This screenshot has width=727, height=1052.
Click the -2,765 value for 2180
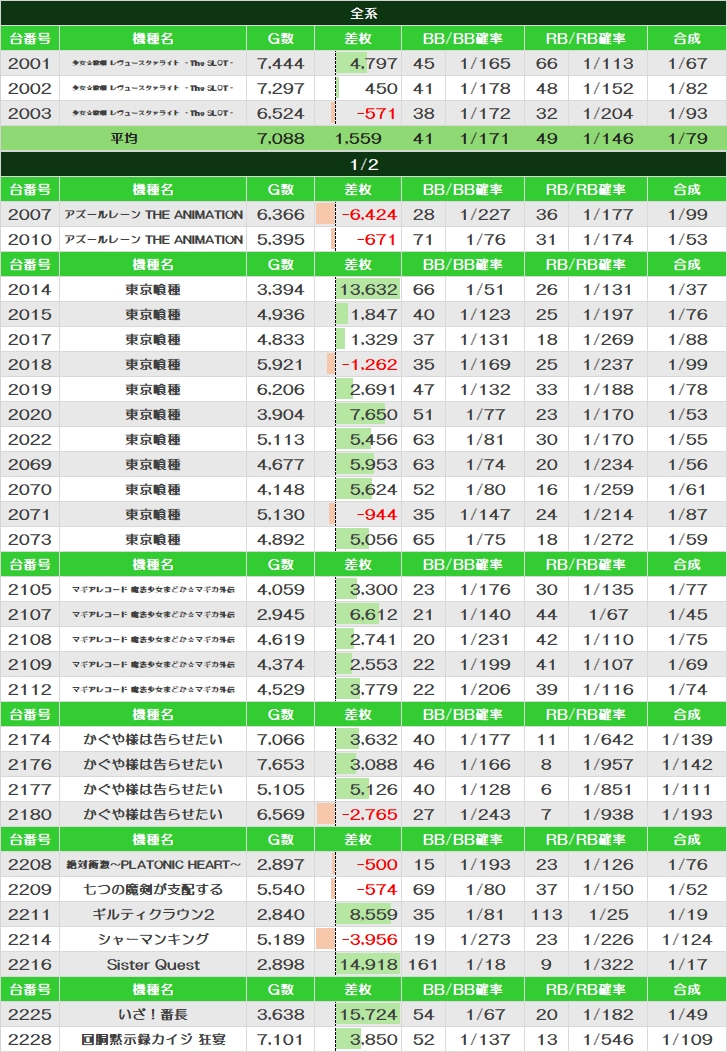tap(369, 814)
